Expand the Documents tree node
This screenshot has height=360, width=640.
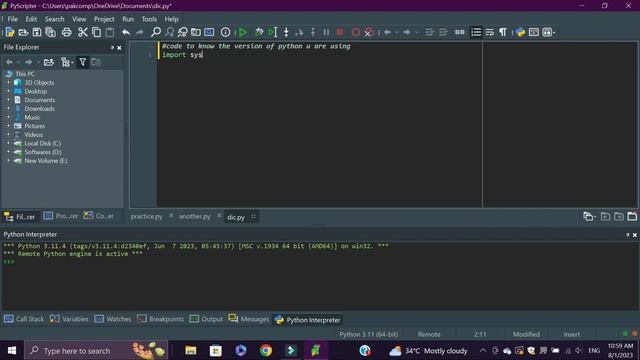(x=8, y=100)
